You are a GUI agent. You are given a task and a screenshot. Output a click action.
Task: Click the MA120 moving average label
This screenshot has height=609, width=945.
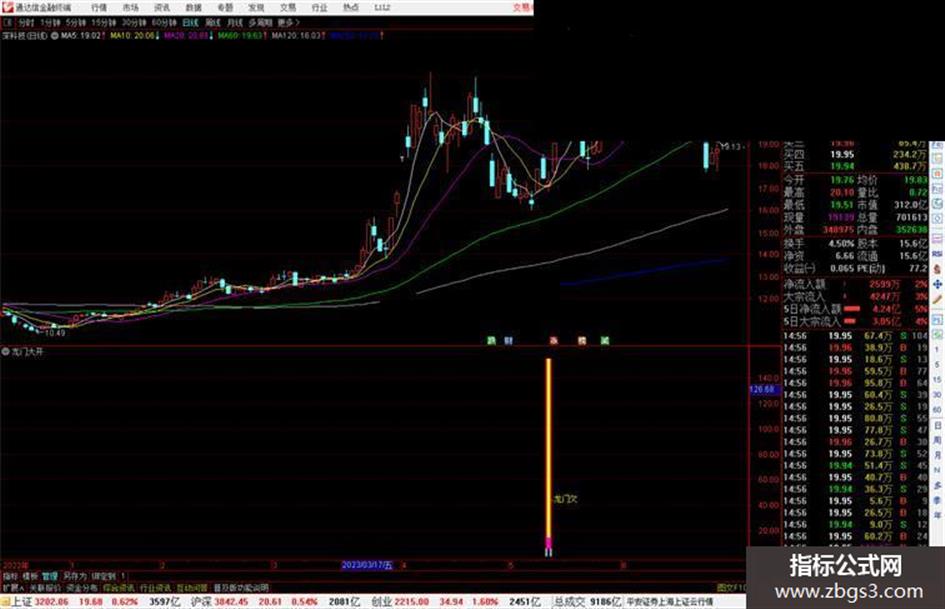click(x=296, y=36)
